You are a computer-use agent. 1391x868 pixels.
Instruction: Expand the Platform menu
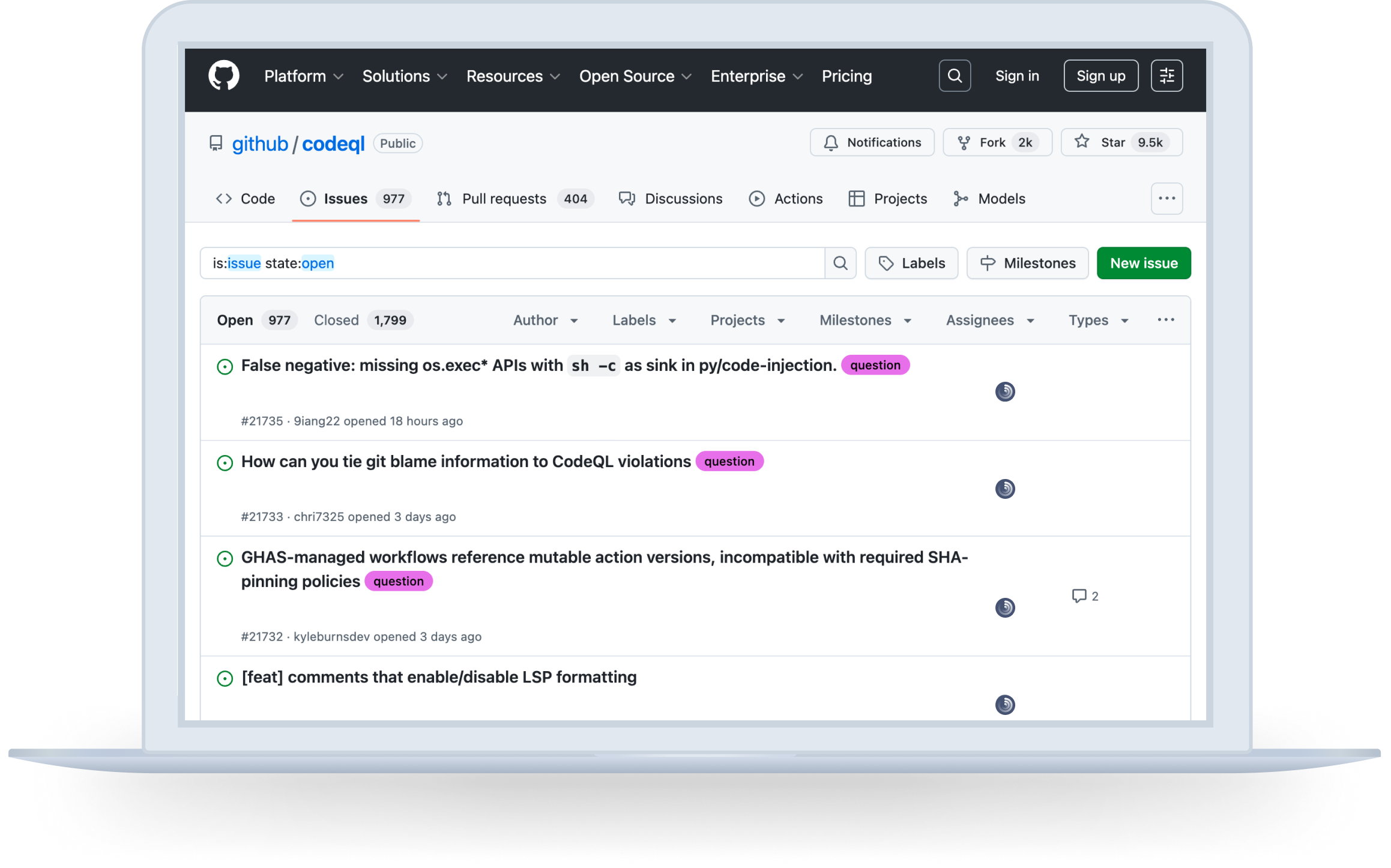click(304, 76)
